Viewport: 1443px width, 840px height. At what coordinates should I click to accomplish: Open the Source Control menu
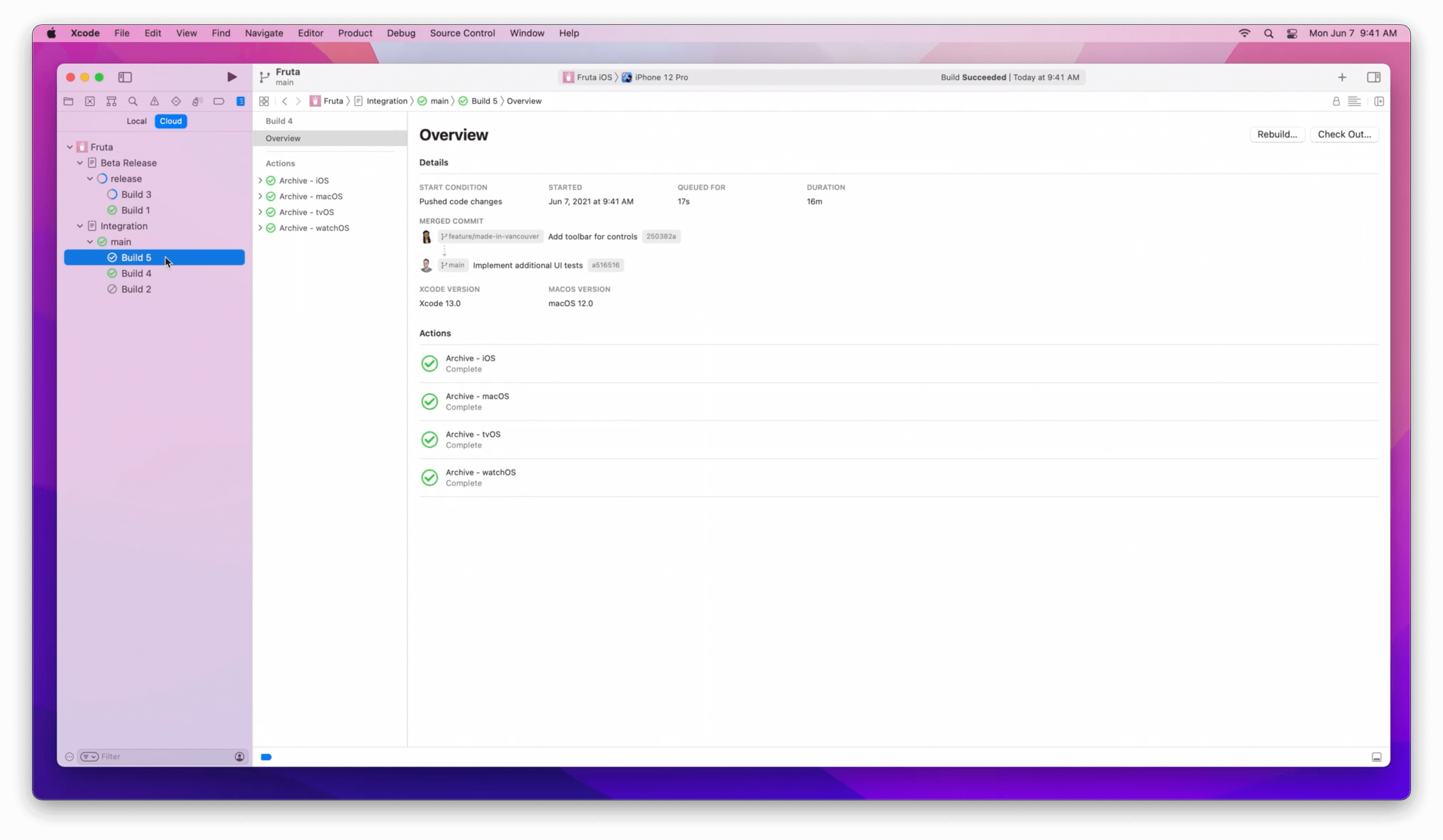click(462, 33)
